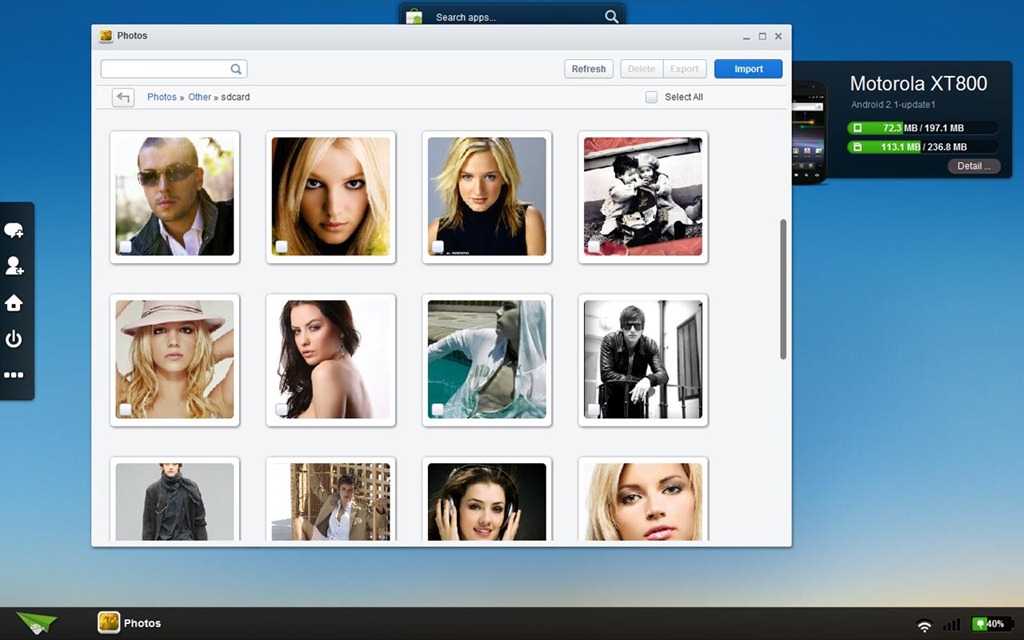Image resolution: width=1024 pixels, height=640 pixels.
Task: Expand device info with the Detail button
Action: click(973, 166)
